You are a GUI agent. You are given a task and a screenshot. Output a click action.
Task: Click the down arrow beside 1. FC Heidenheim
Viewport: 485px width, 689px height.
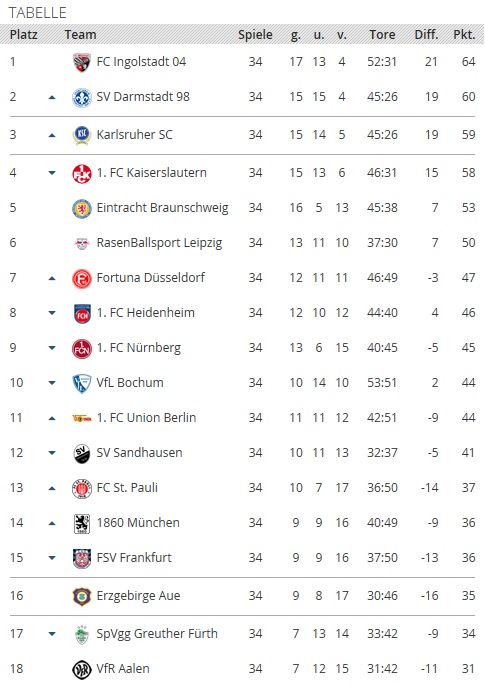click(52, 313)
